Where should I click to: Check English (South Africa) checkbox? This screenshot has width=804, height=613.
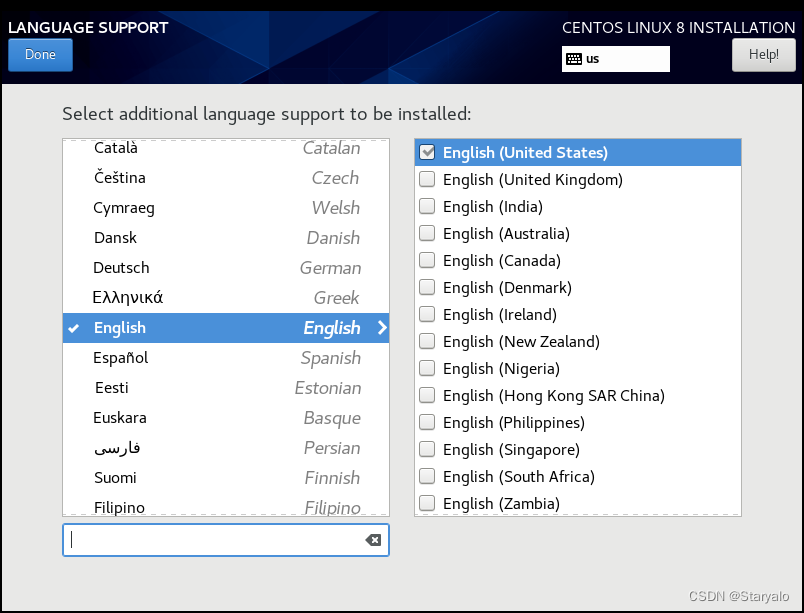427,476
